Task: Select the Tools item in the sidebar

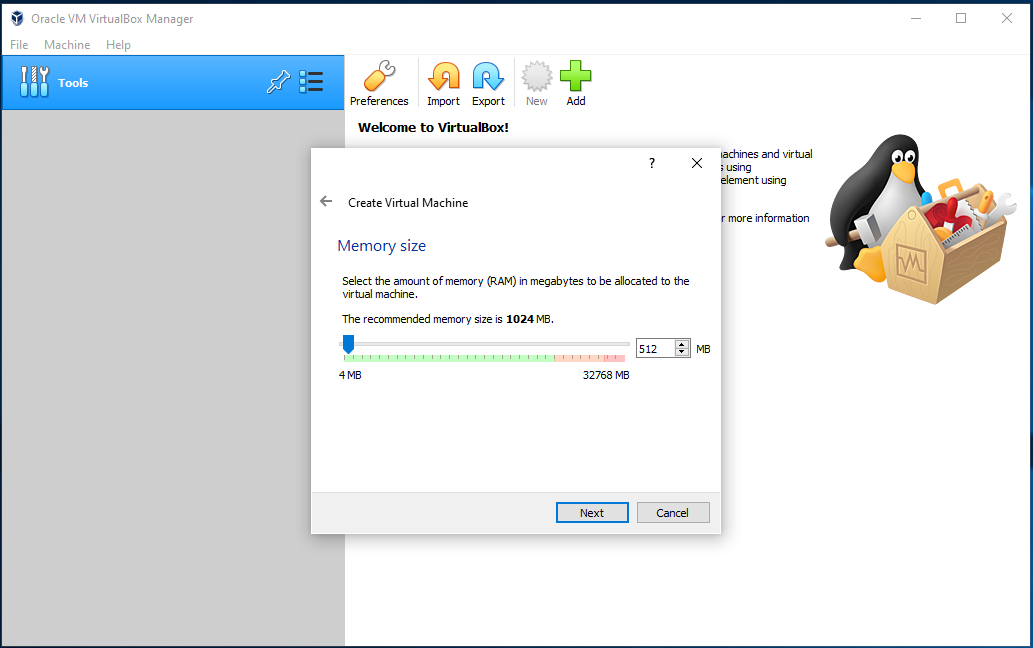Action: (x=173, y=82)
